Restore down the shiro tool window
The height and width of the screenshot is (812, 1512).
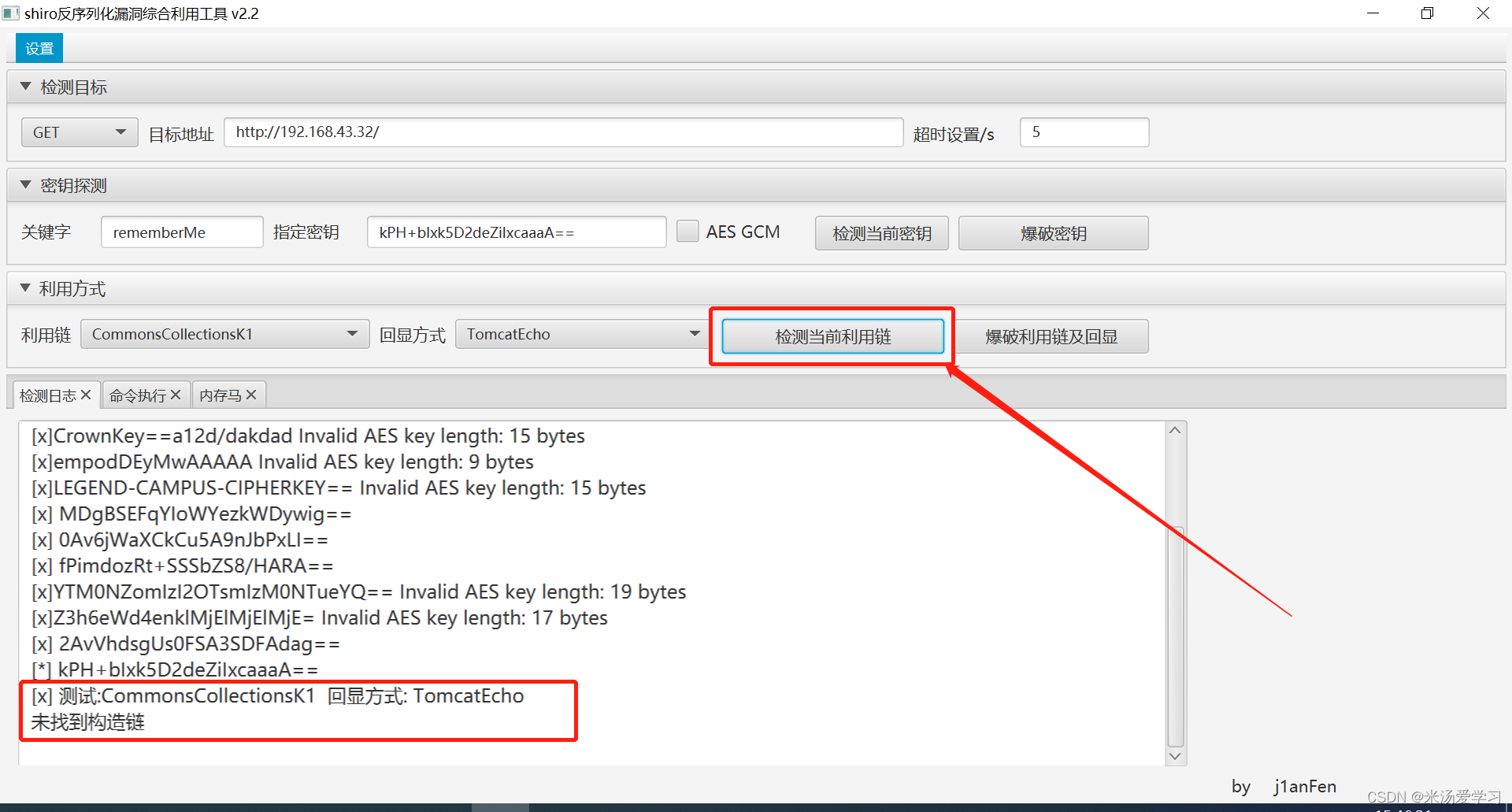point(1427,13)
